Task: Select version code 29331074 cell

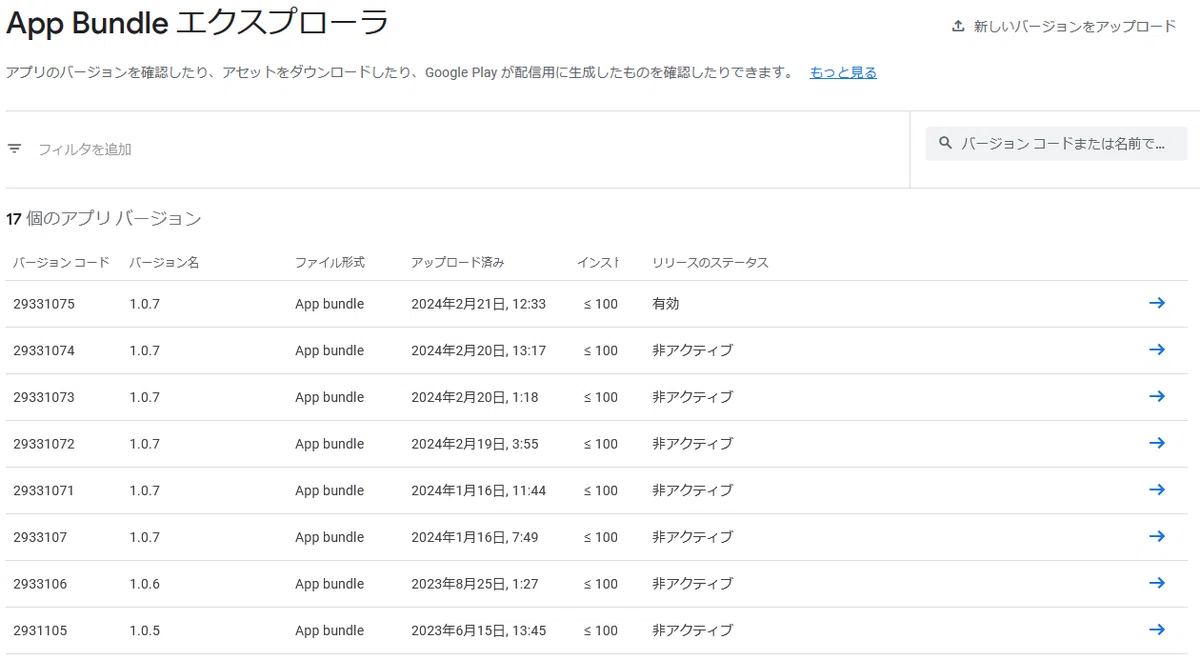Action: coord(44,351)
